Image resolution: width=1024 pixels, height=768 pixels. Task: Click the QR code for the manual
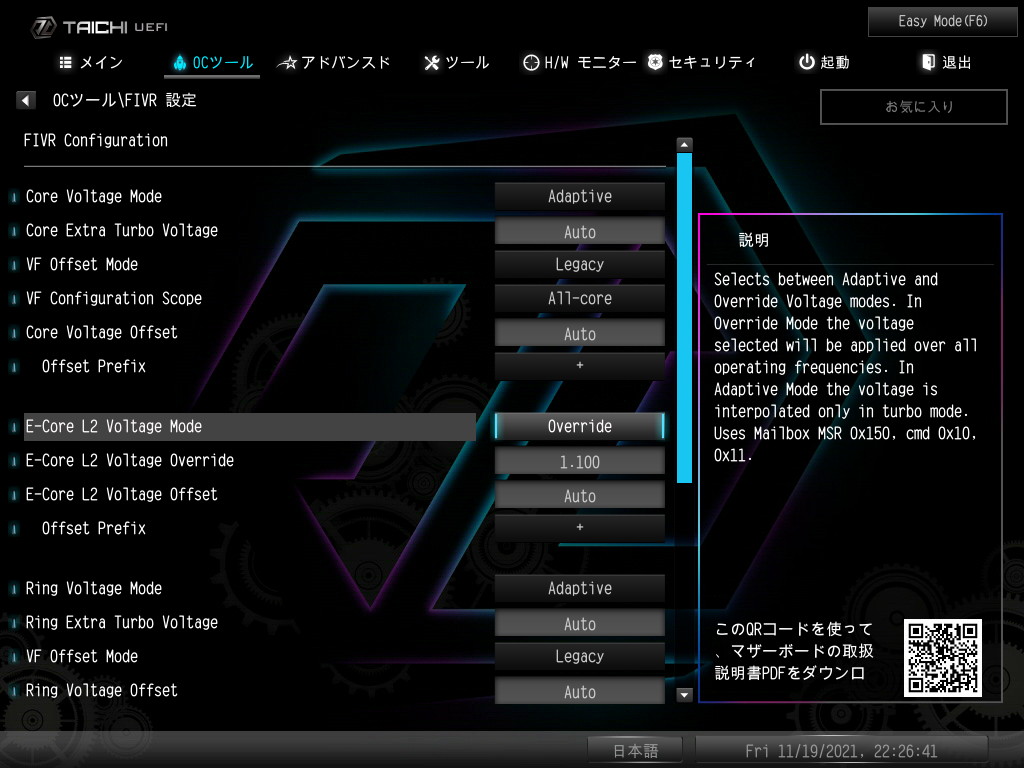942,657
